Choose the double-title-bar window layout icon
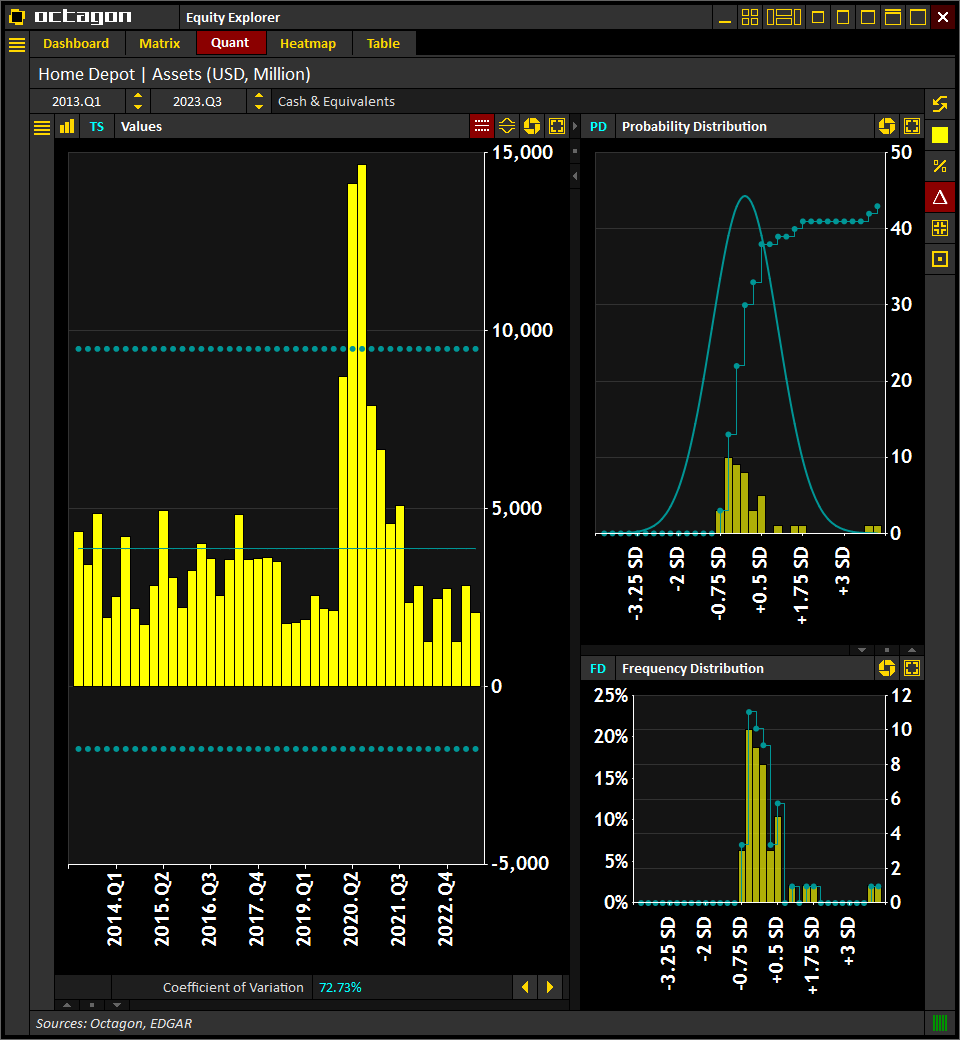Viewport: 960px width, 1040px height. click(x=893, y=17)
